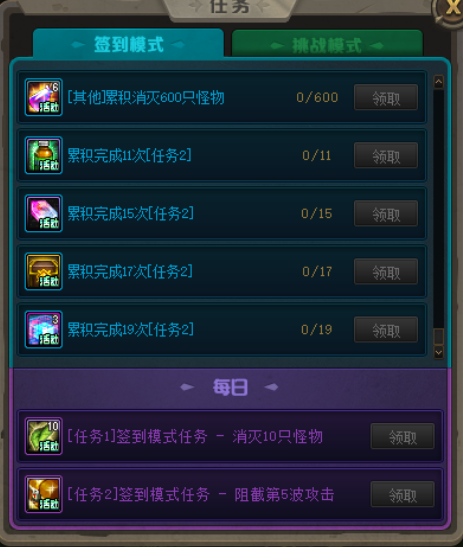Switch to the 挑战模式 tab

pyautogui.click(x=327, y=44)
